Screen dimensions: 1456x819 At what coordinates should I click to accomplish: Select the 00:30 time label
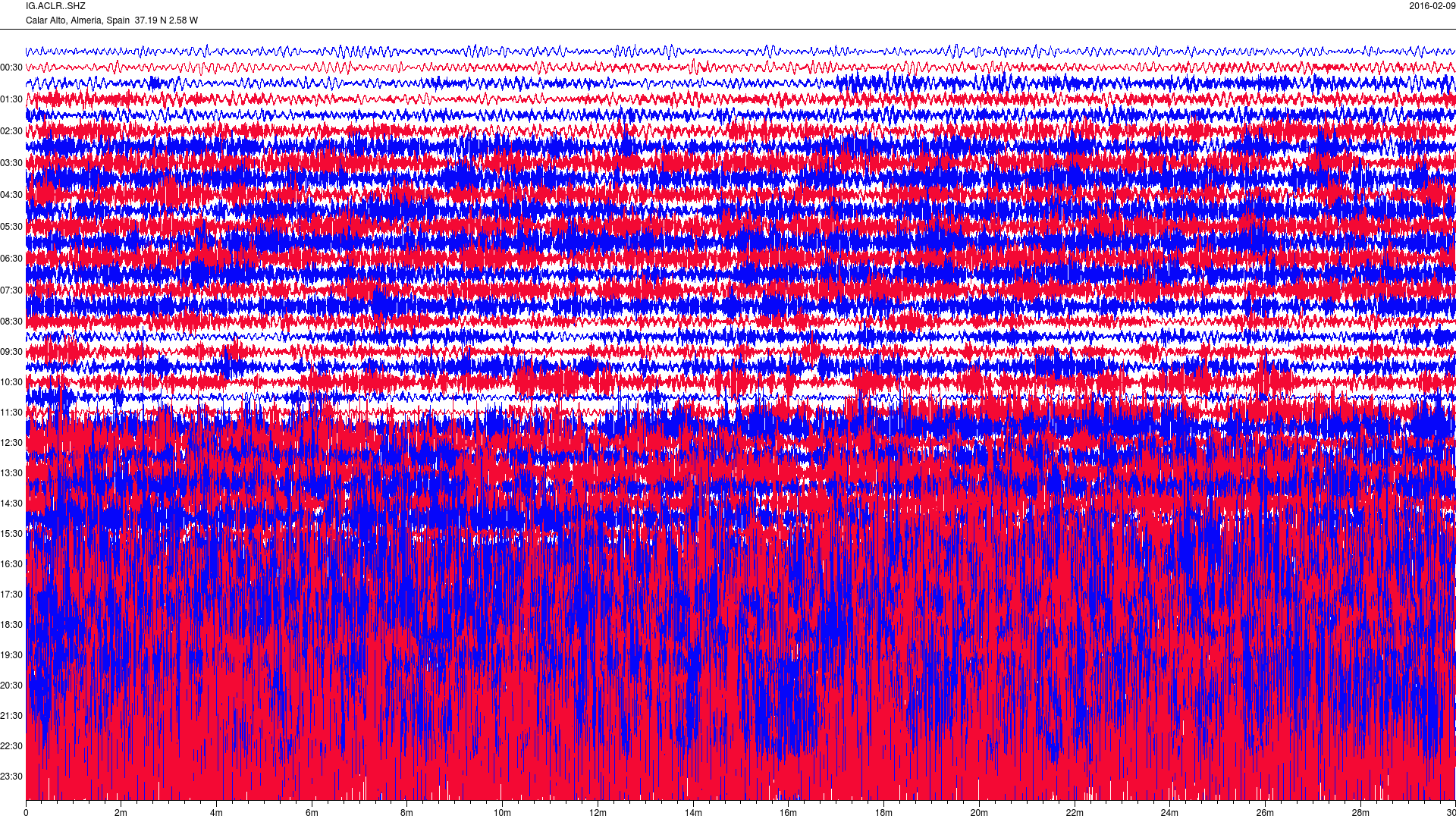[11, 67]
